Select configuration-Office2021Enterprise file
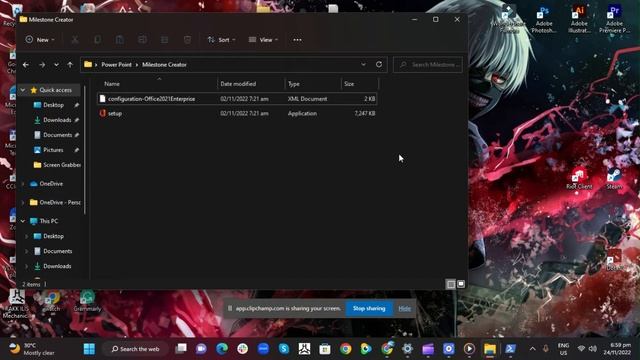The height and width of the screenshot is (360, 640). pos(237,99)
